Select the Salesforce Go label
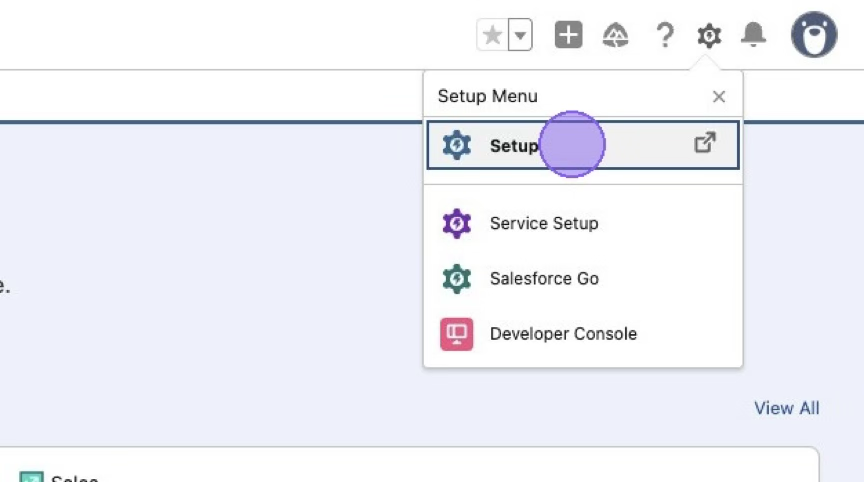864x482 pixels. (x=544, y=279)
